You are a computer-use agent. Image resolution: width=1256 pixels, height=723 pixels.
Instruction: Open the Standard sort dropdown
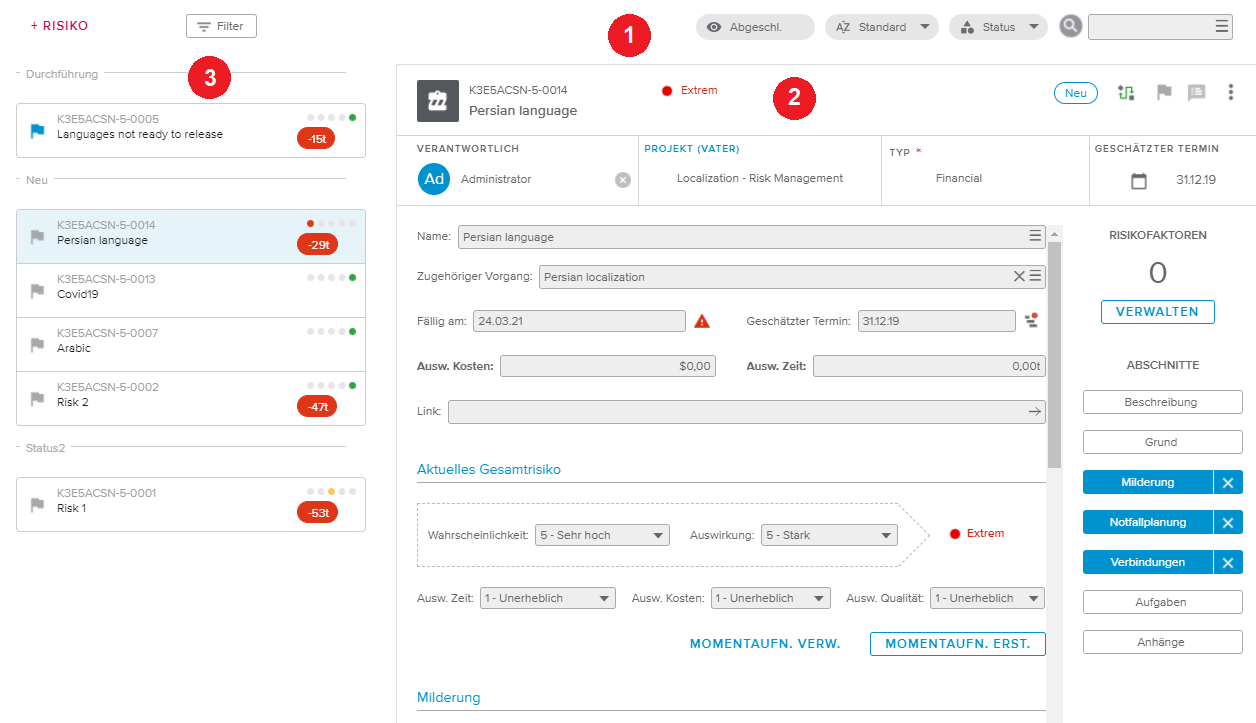(881, 27)
